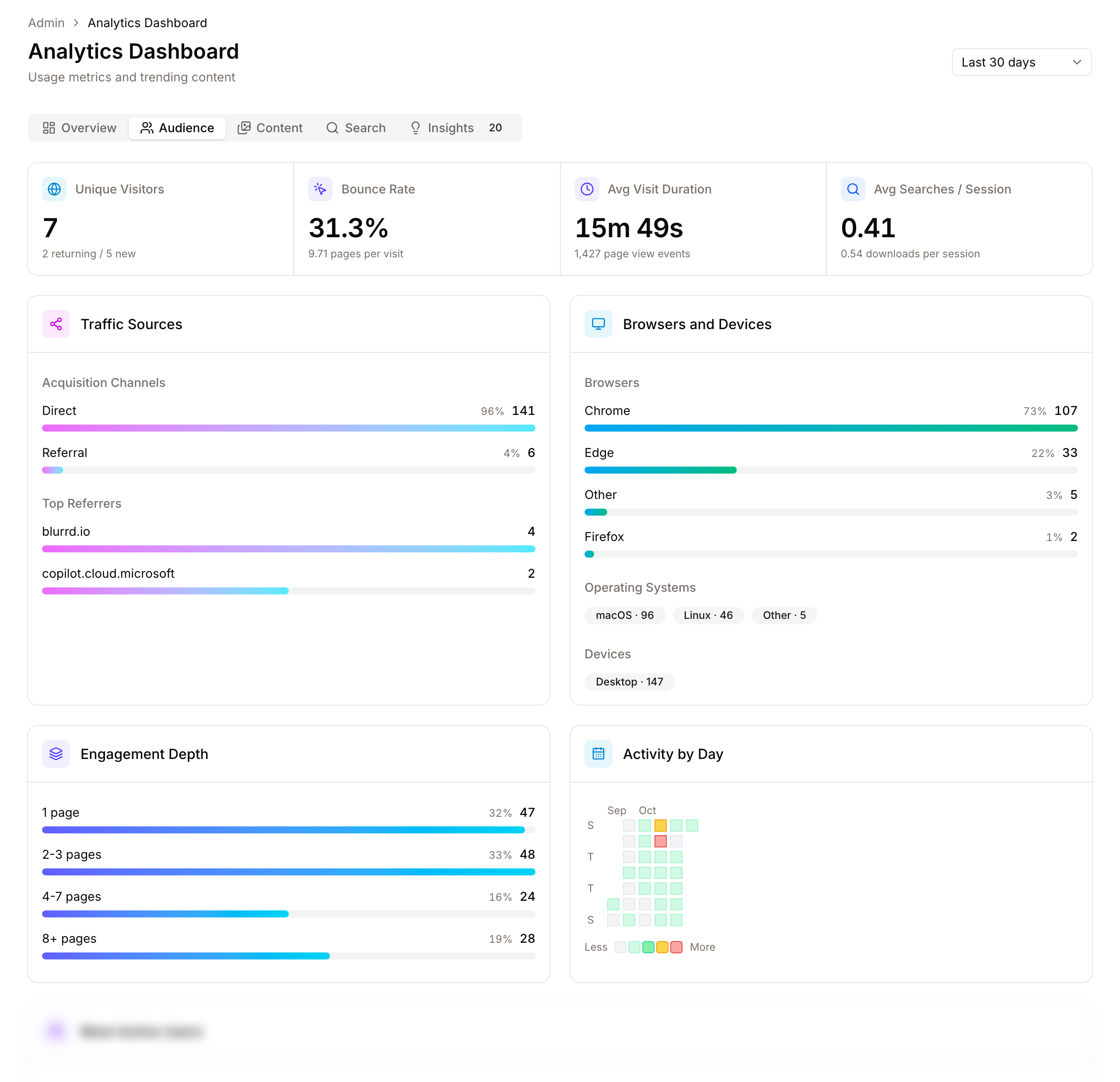Click the Edge browser progress bar
This screenshot has width=1120, height=1082.
pyautogui.click(x=831, y=471)
